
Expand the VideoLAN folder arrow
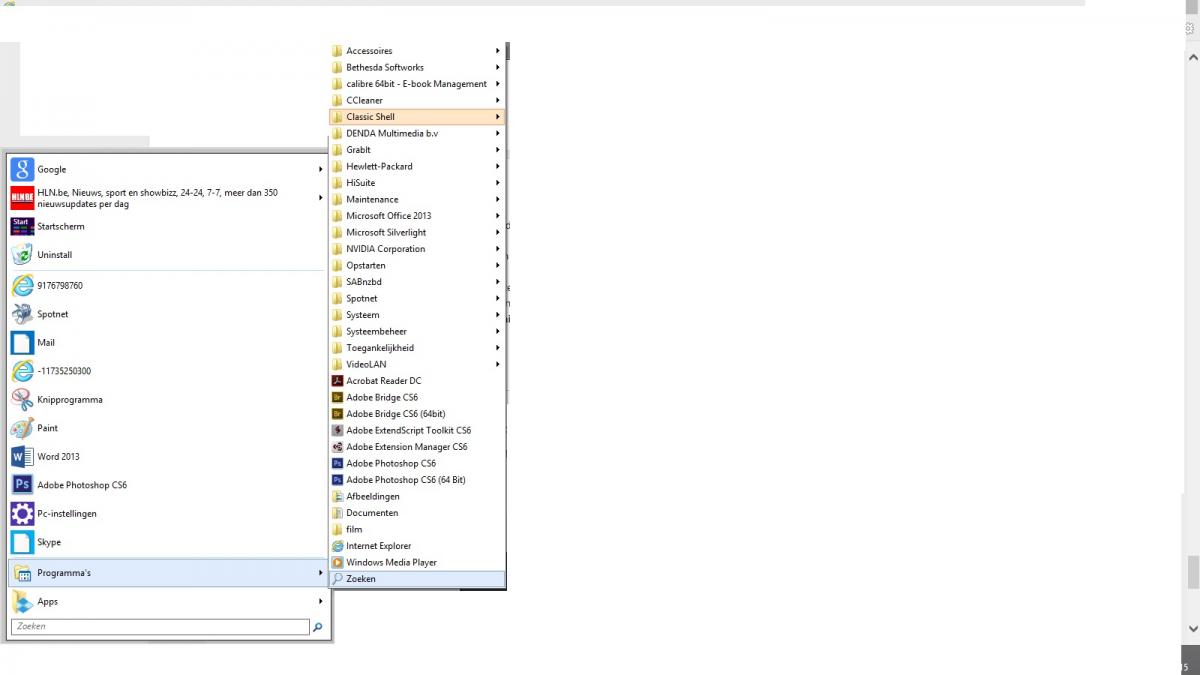pos(497,364)
